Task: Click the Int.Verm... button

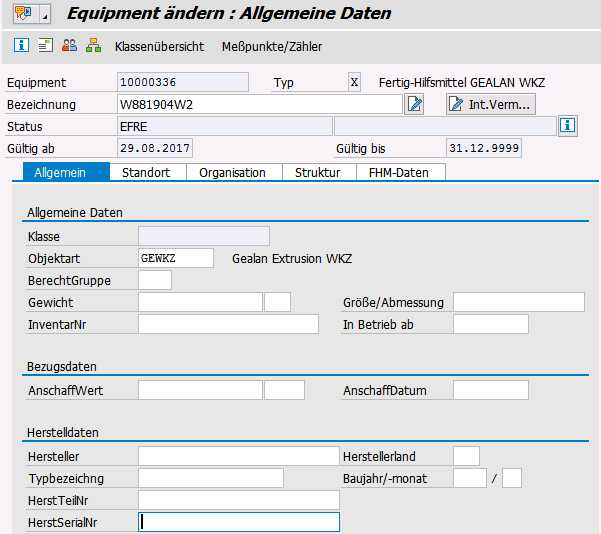Action: tap(491, 104)
